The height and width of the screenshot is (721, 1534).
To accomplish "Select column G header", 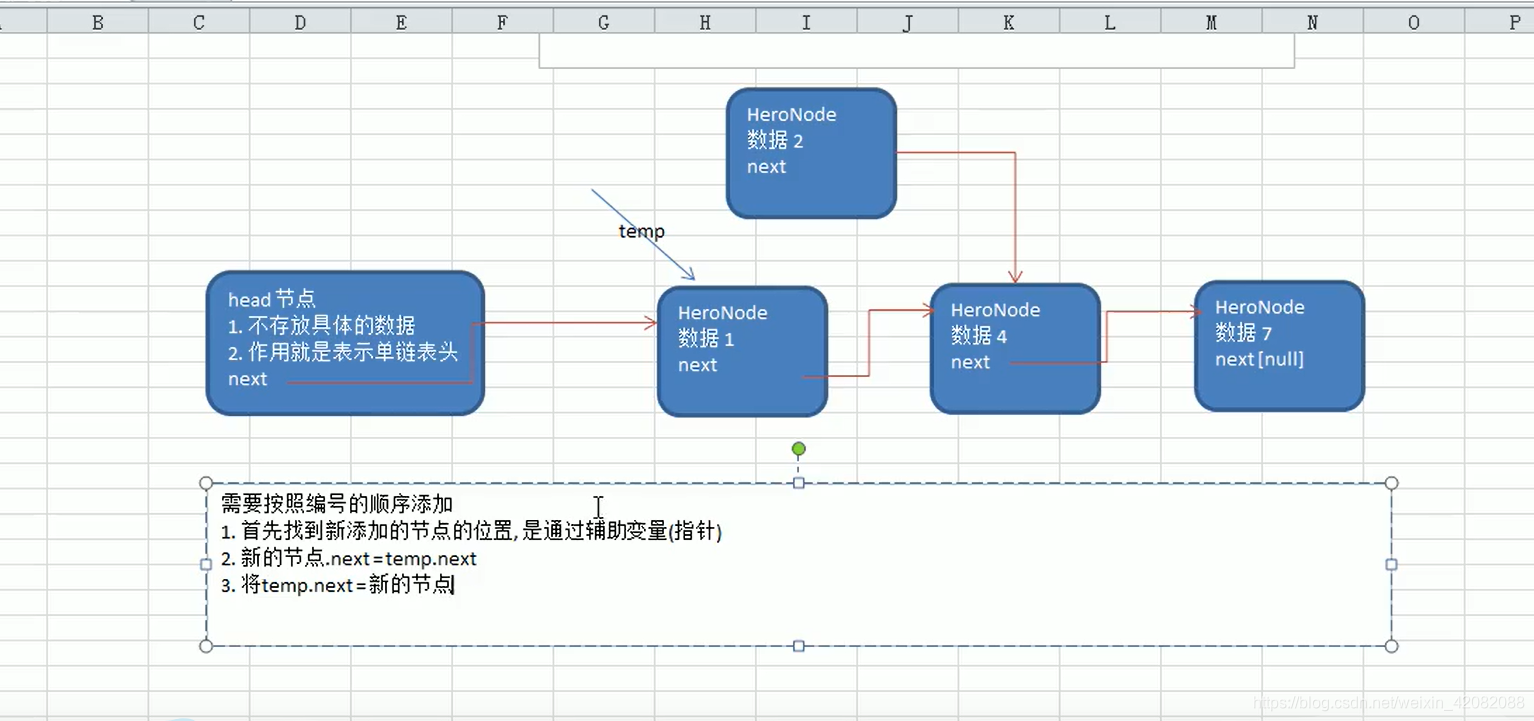I will pos(604,22).
